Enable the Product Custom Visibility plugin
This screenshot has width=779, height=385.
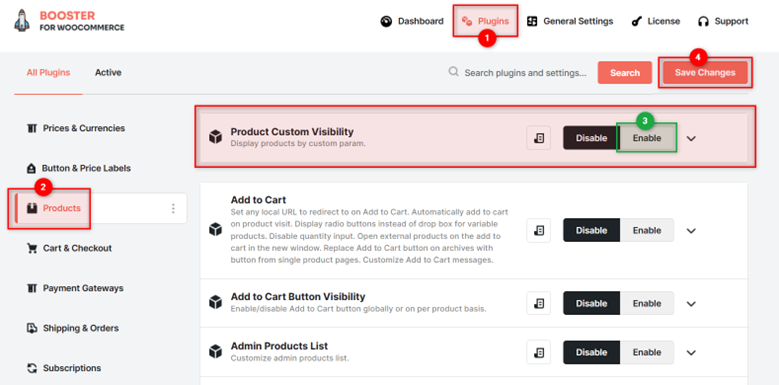click(x=647, y=138)
